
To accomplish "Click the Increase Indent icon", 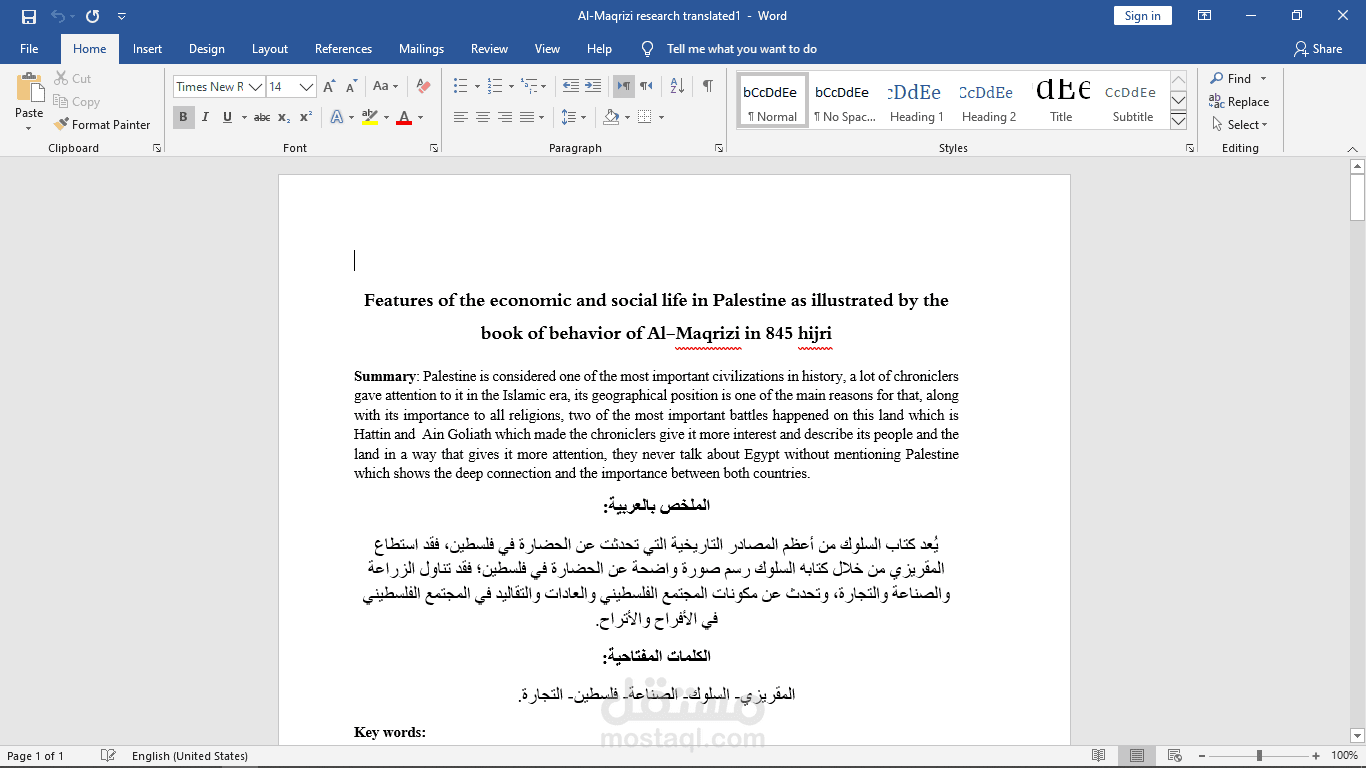I will [x=593, y=86].
